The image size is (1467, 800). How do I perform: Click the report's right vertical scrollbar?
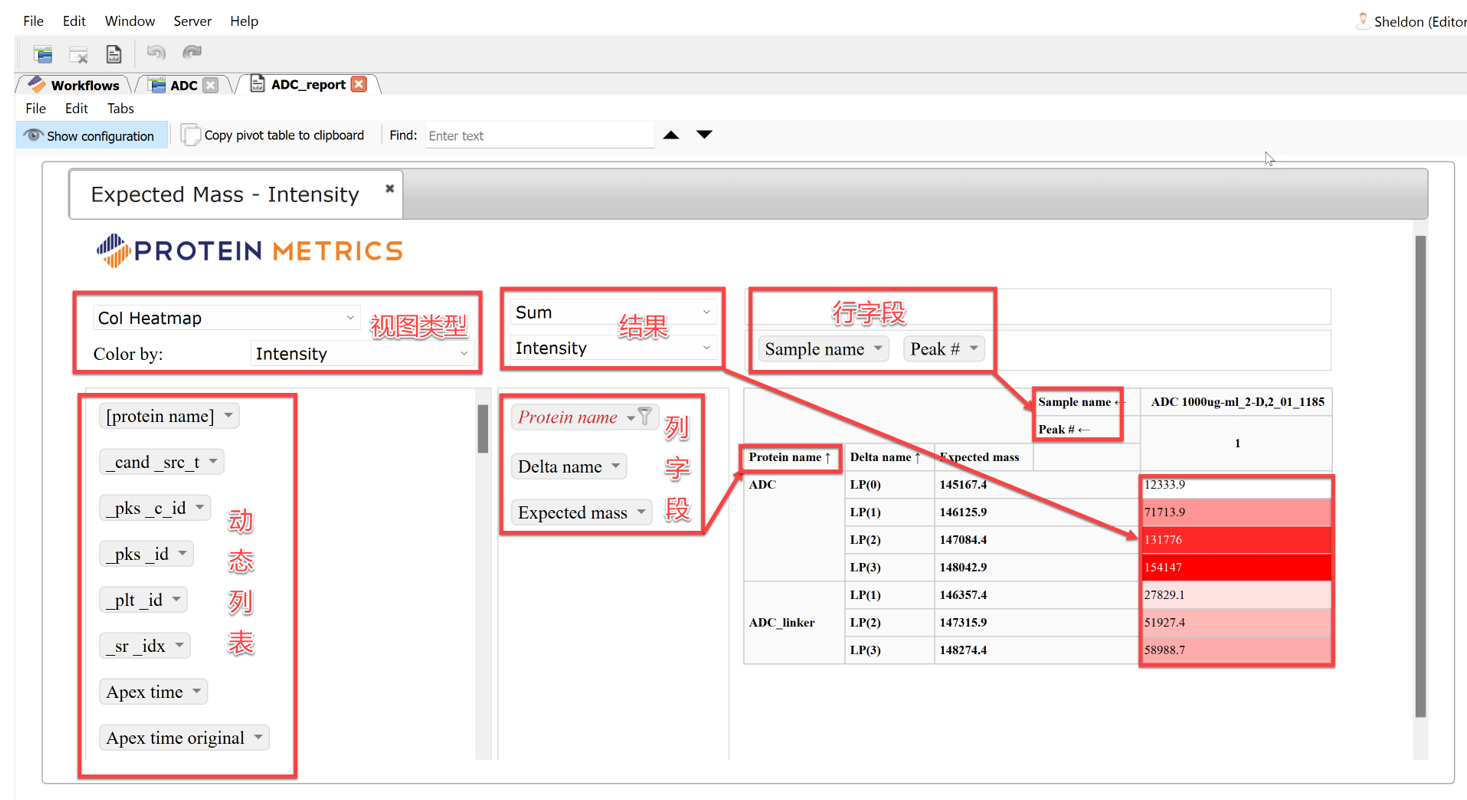pyautogui.click(x=1421, y=476)
